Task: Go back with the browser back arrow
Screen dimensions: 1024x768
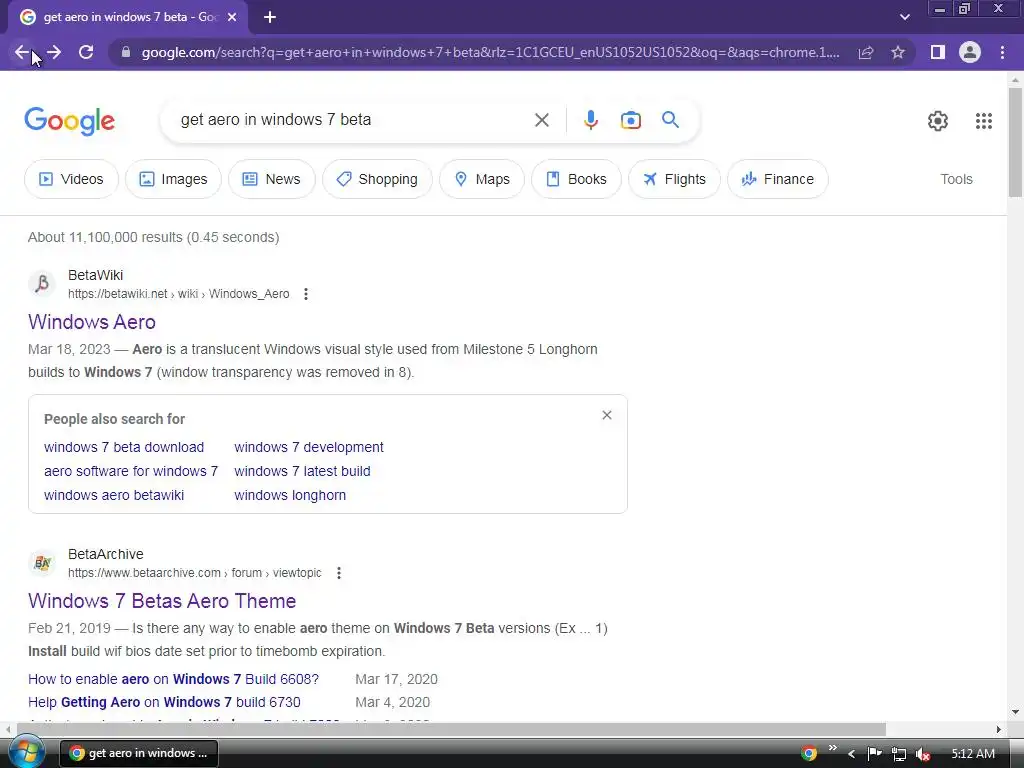Action: (22, 52)
